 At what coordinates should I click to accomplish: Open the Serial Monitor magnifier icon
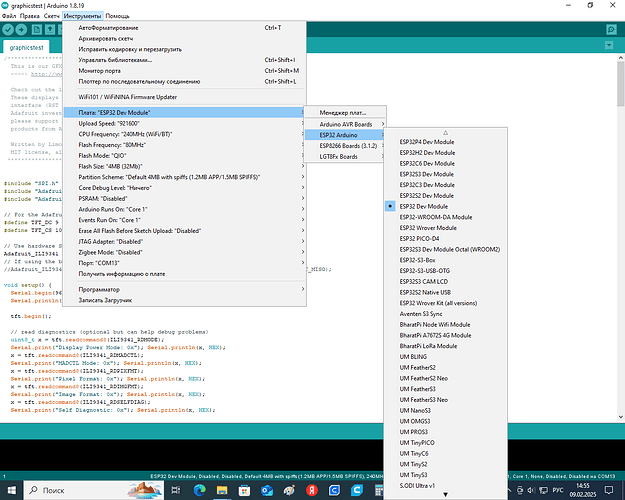tap(611, 30)
